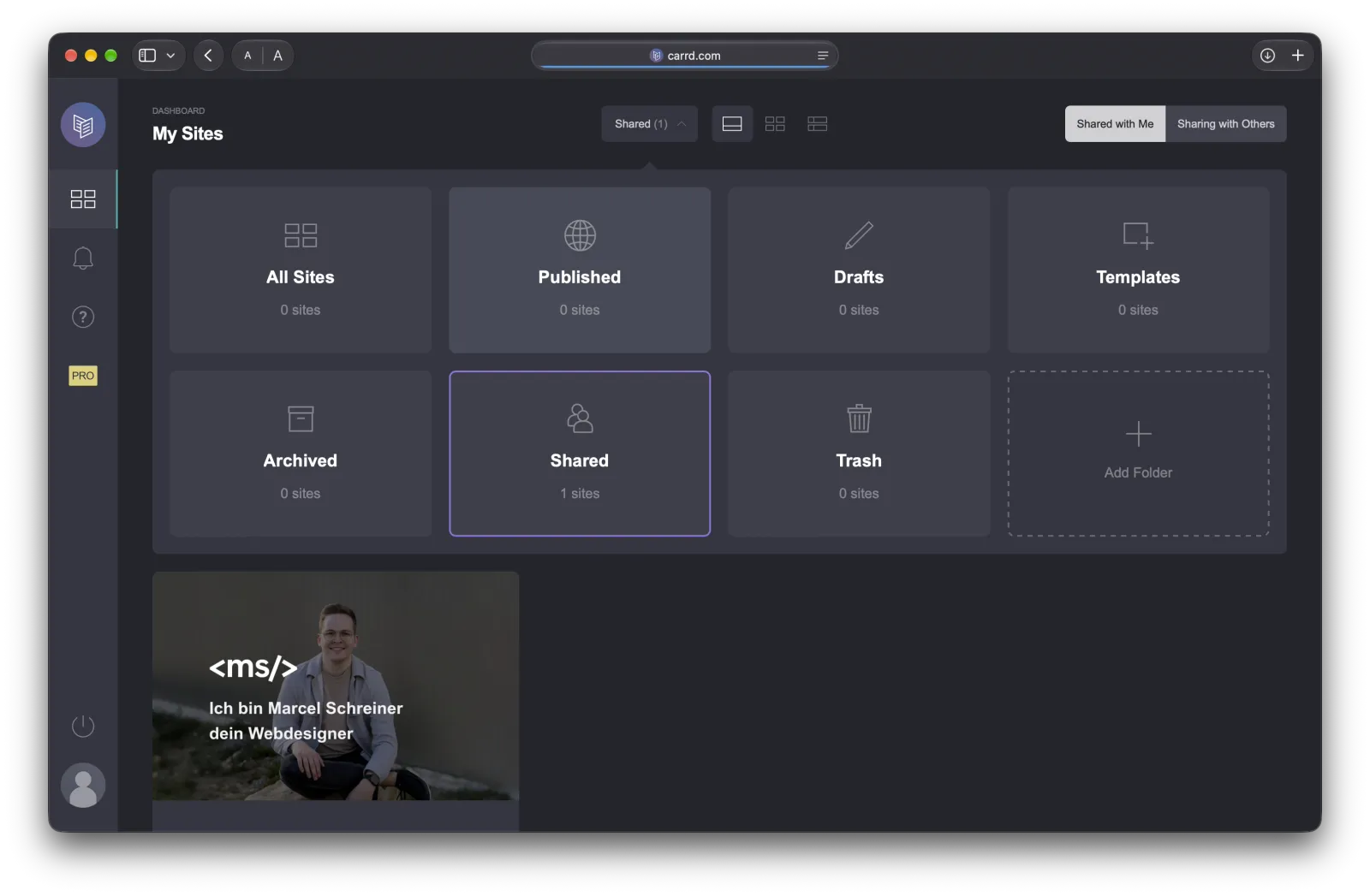Open the All Sites folder
The width and height of the screenshot is (1370, 896).
point(301,270)
